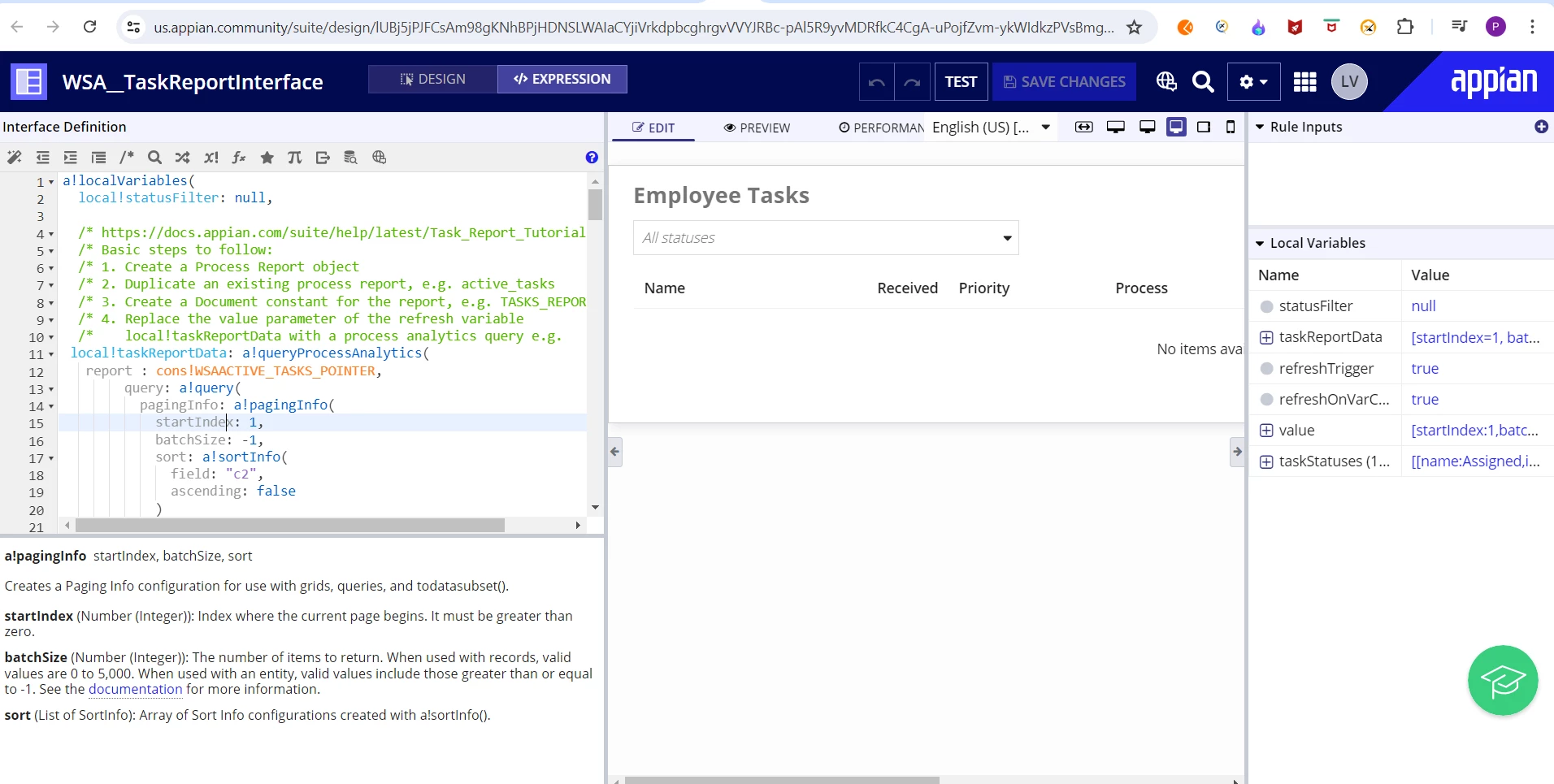1554x784 pixels.
Task: Click the Priority column header
Action: coord(983,288)
